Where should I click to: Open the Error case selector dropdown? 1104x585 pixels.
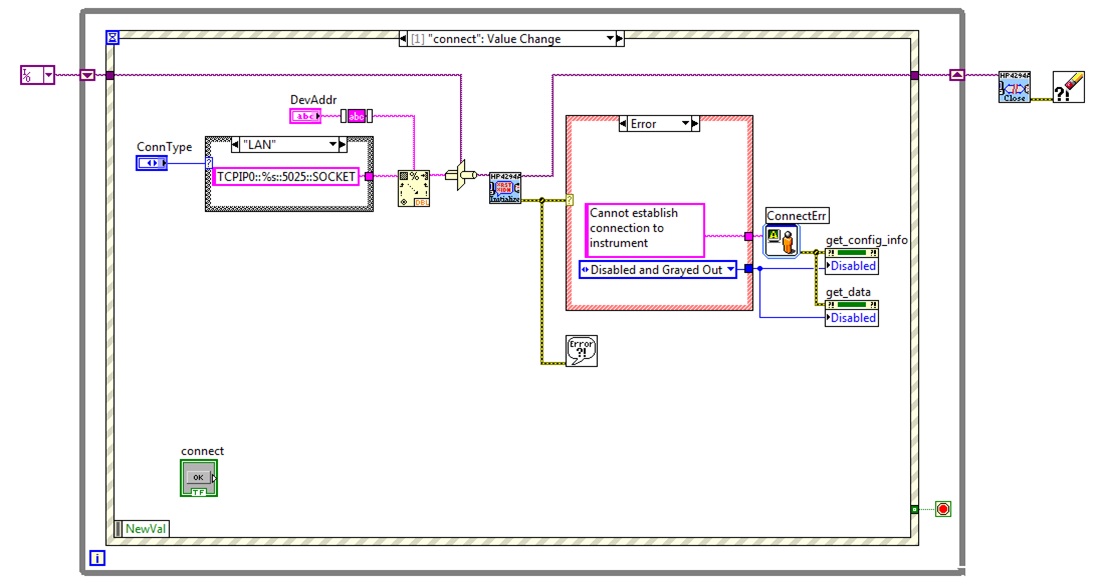click(688, 124)
